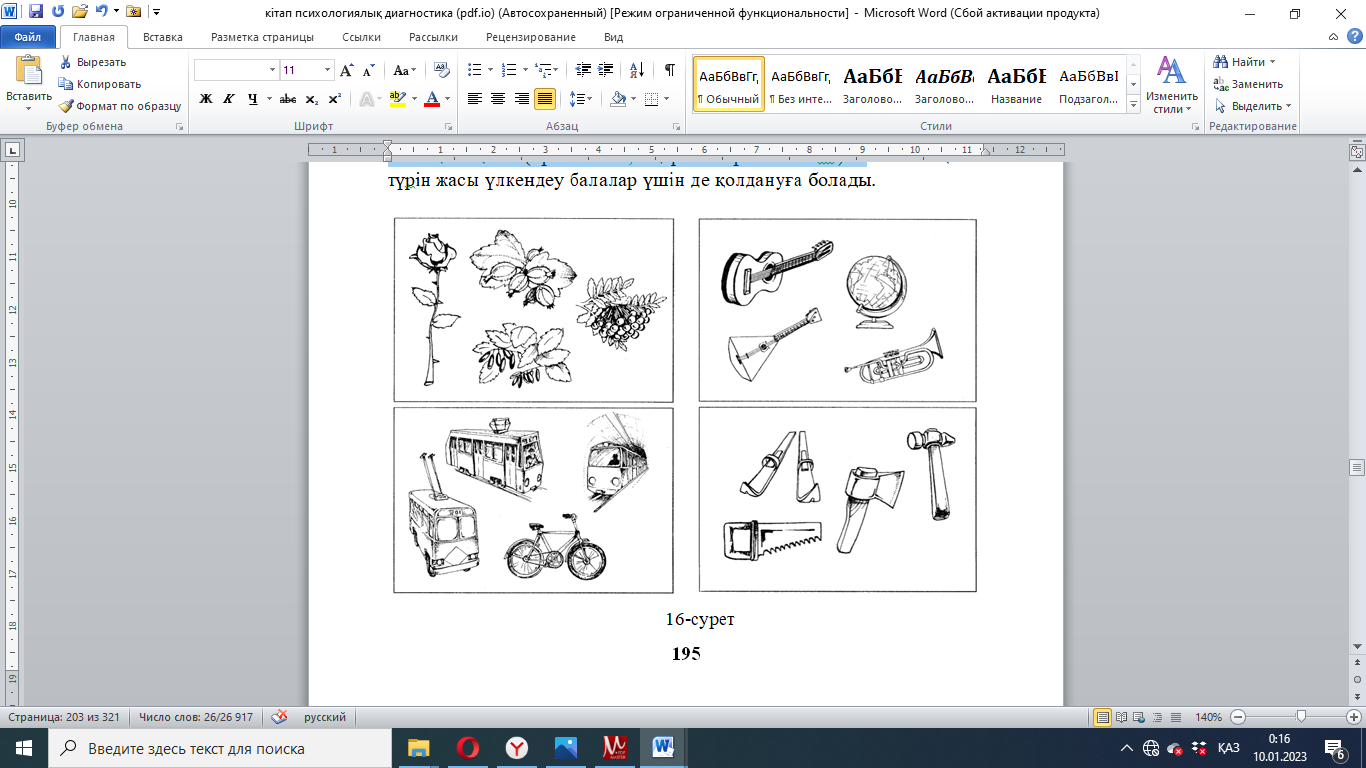Image resolution: width=1366 pixels, height=768 pixels.
Task: Apply superscript formatting
Action: pyautogui.click(x=334, y=98)
